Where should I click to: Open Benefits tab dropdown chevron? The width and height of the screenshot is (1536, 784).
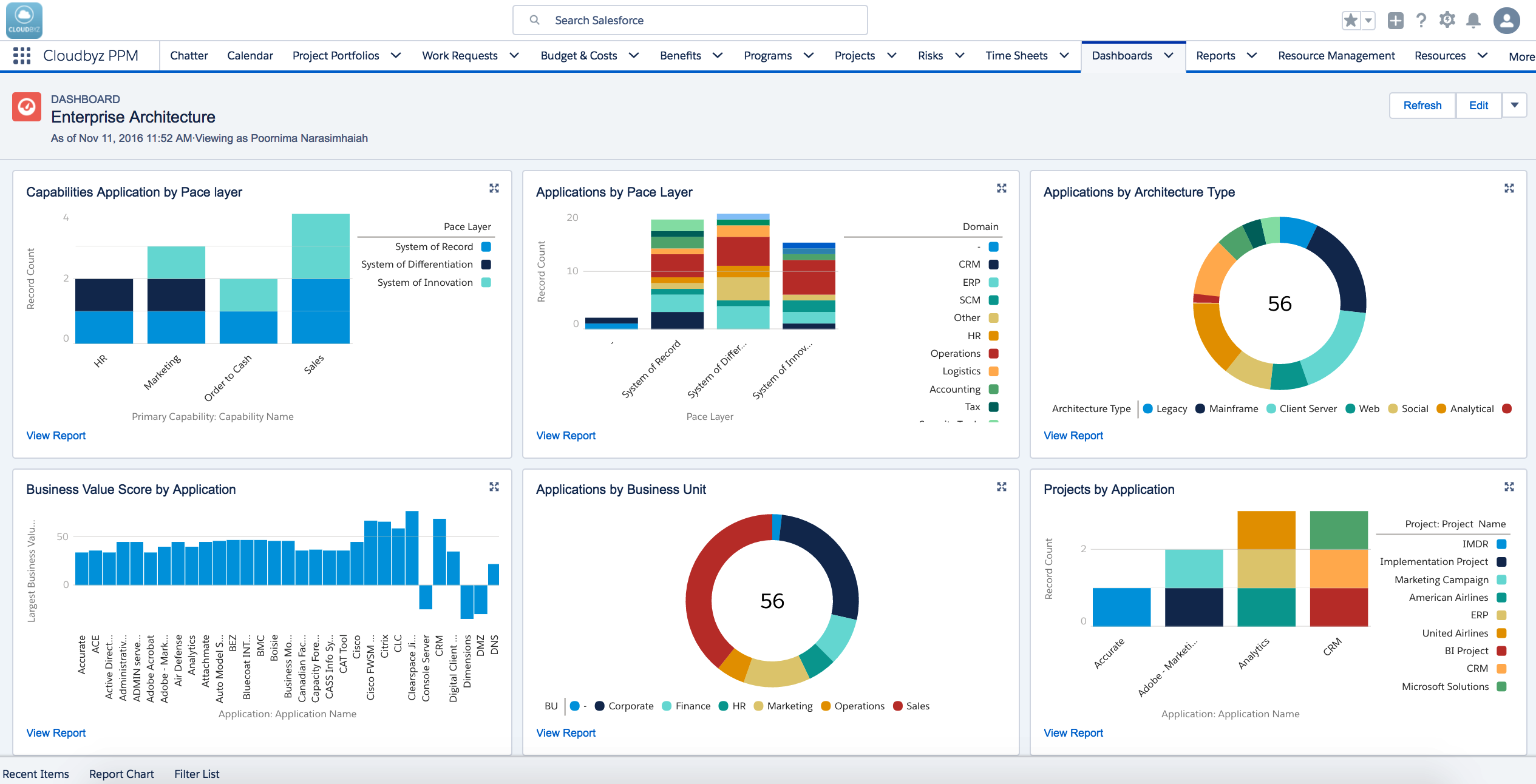pos(718,56)
